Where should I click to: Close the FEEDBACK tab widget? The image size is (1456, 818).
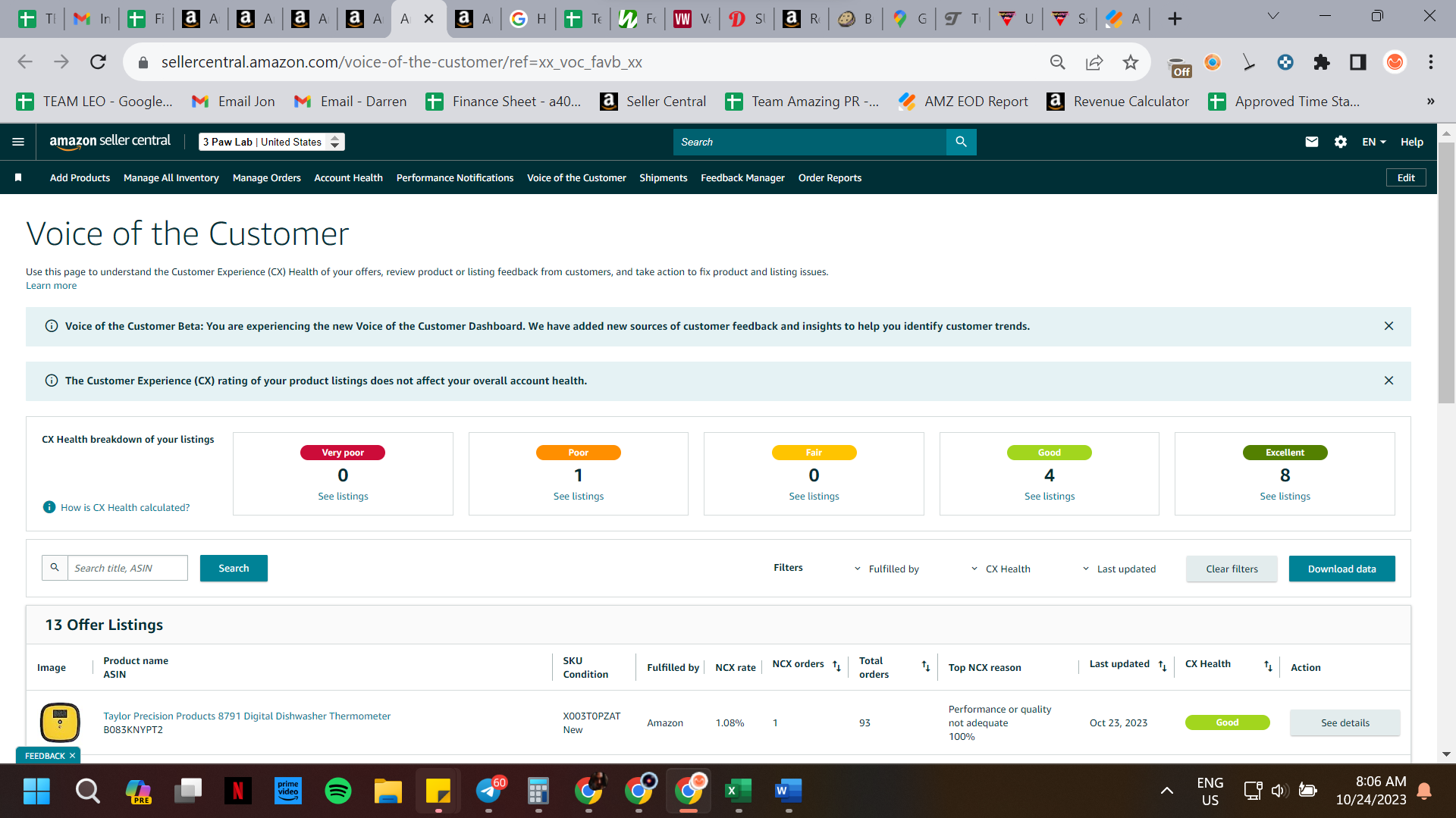click(72, 756)
